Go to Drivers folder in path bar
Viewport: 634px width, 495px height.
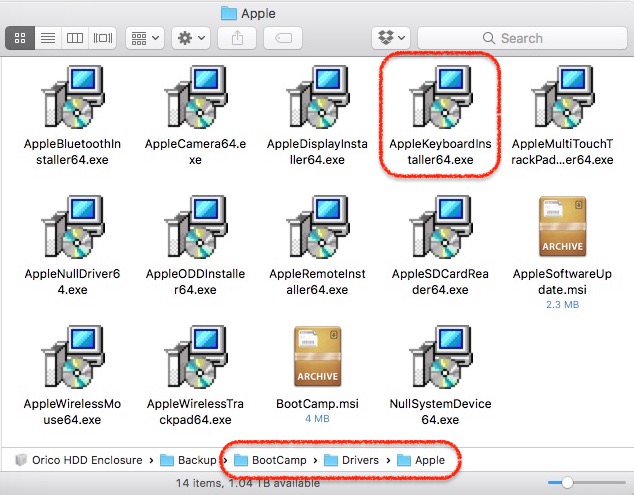352,460
